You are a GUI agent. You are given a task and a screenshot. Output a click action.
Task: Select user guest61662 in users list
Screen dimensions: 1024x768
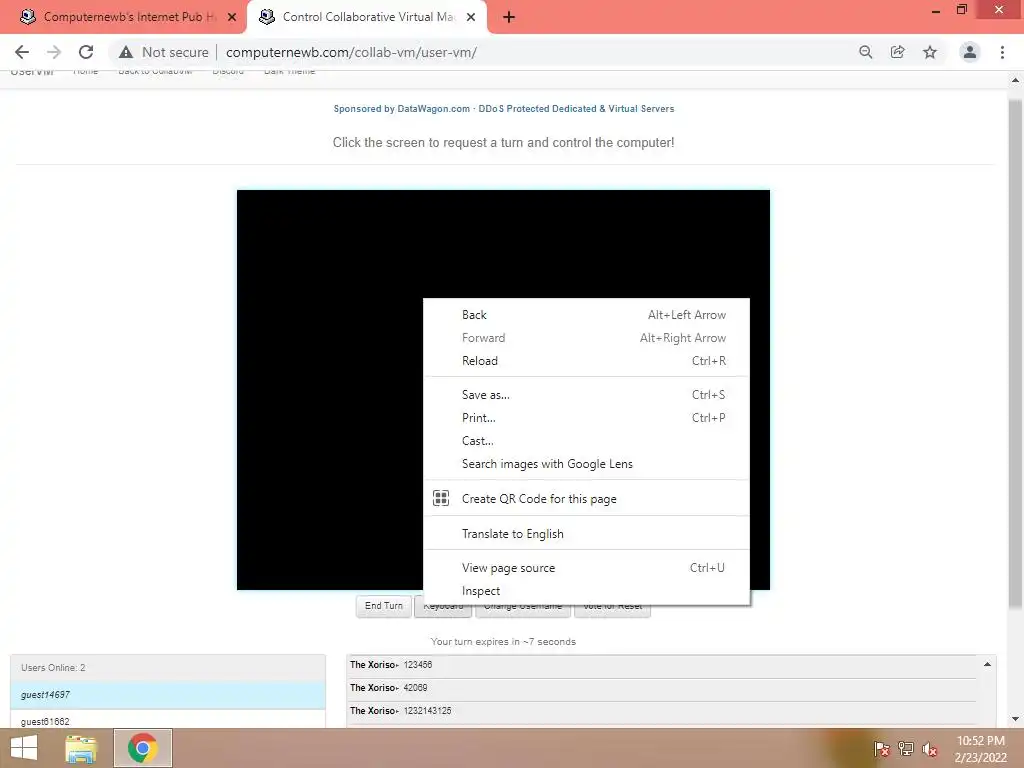click(168, 720)
